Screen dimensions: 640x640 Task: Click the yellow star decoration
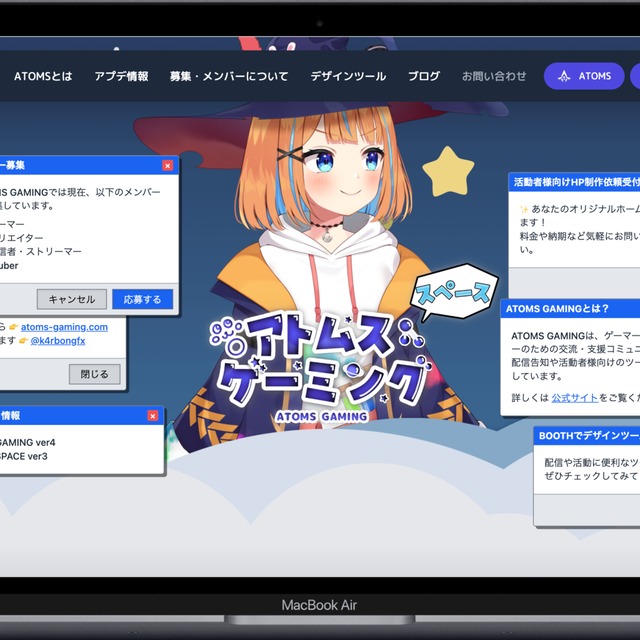[x=447, y=172]
